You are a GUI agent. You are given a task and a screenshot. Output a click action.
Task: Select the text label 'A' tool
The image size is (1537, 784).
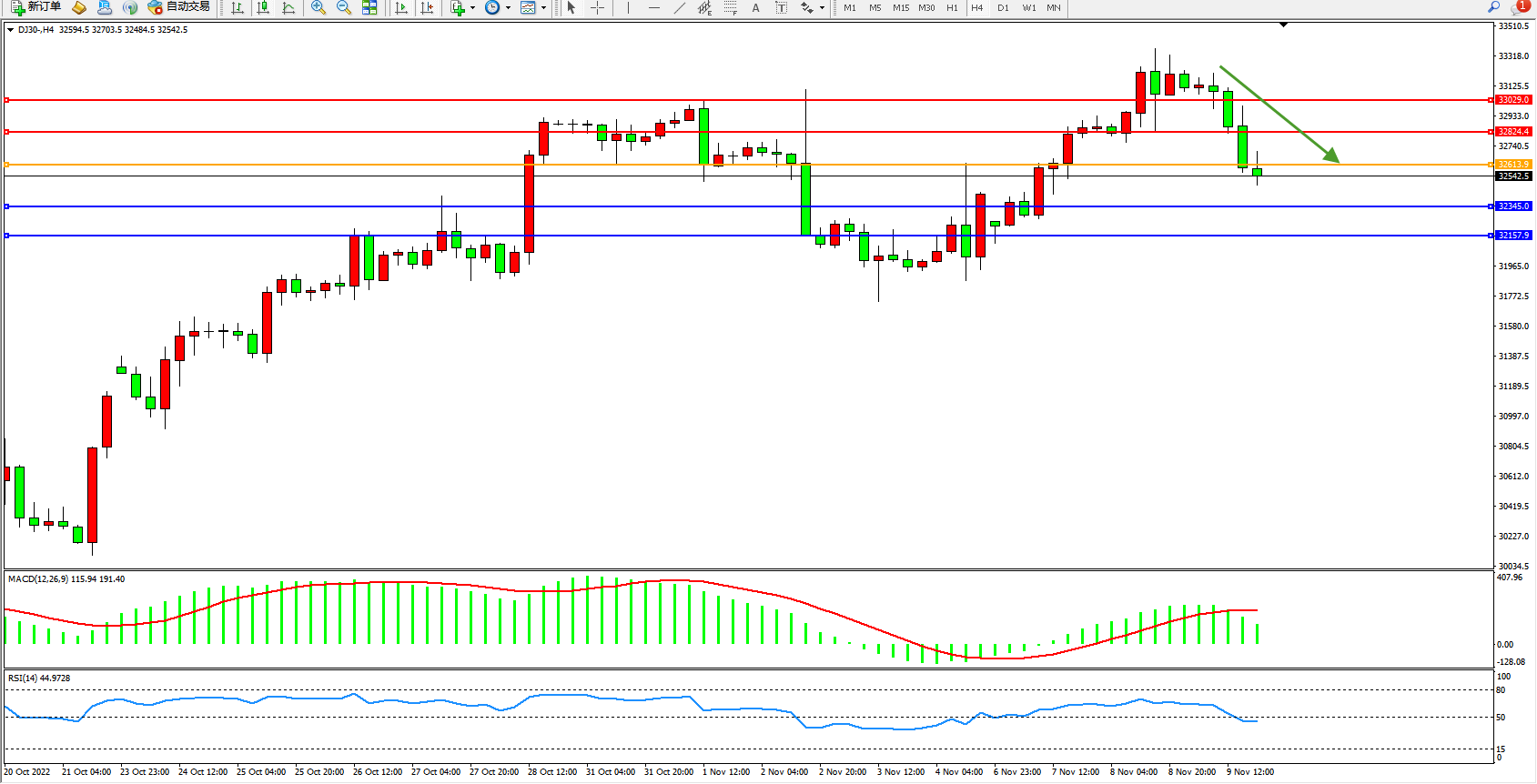(755, 8)
